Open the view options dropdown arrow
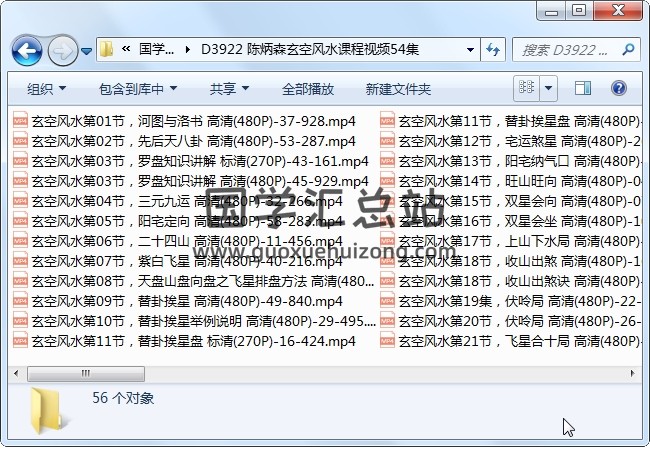Image resolution: width=650 pixels, height=450 pixels. coord(548,88)
